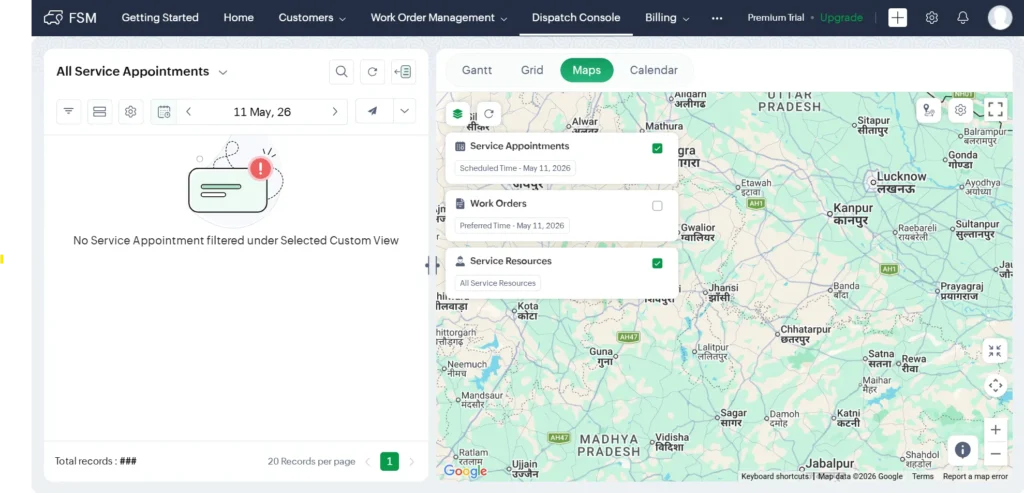Click the Premium Trial label
Viewport: 1024px width, 493px height.
tap(776, 18)
